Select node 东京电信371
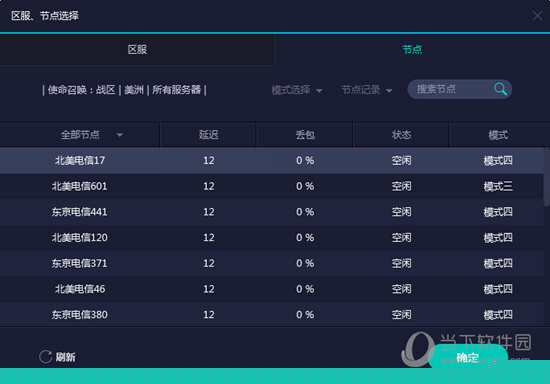This screenshot has width=550, height=384. pos(272,263)
